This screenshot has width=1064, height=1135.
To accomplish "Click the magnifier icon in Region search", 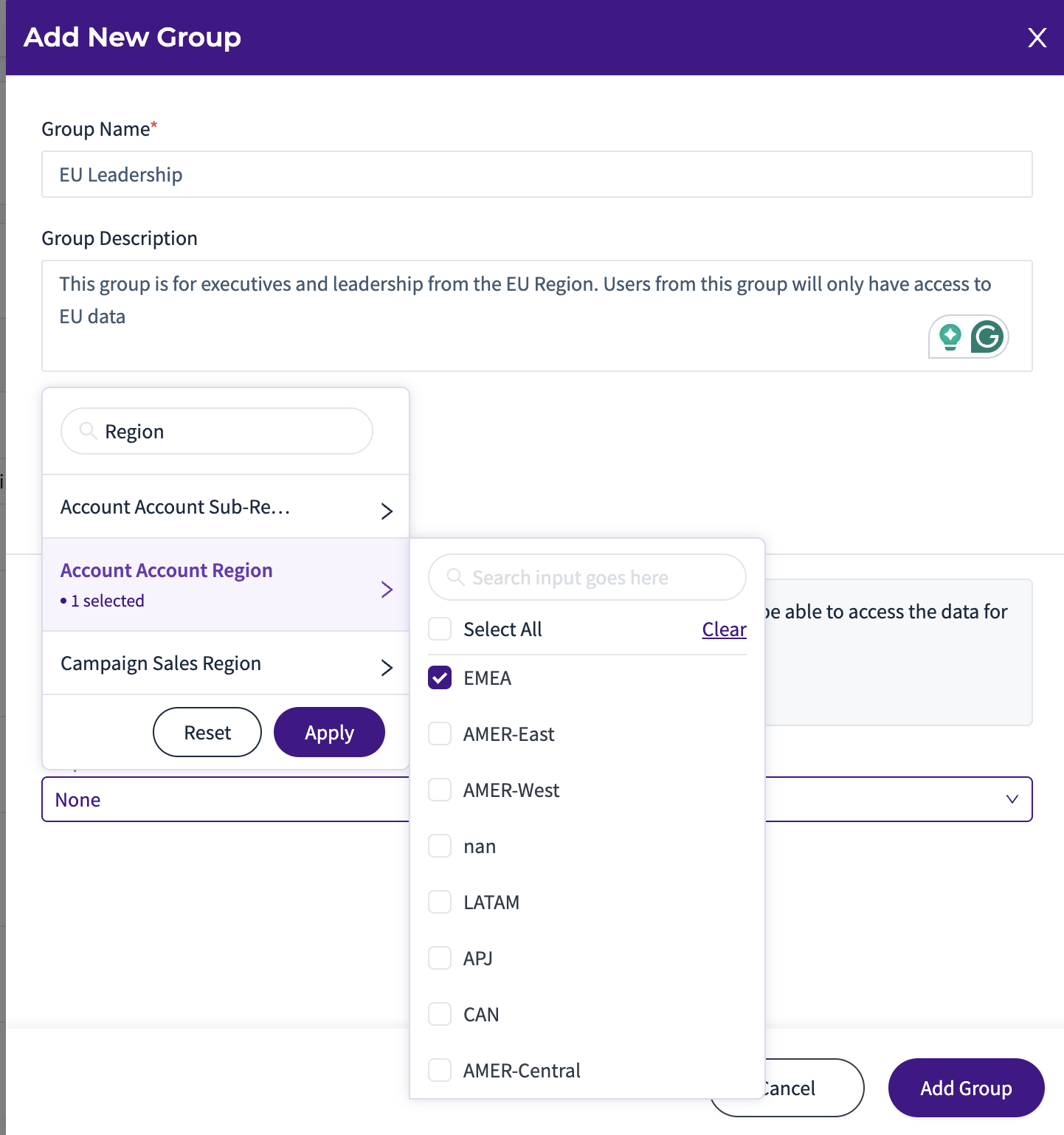I will pos(88,431).
